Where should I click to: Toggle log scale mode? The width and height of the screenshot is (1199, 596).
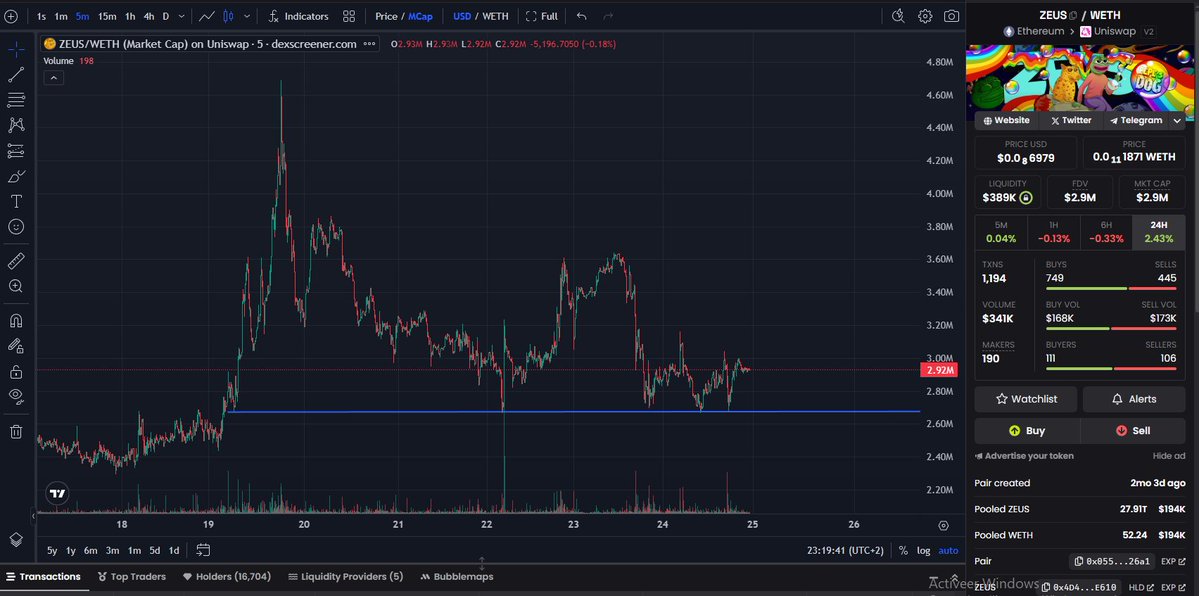tap(924, 550)
